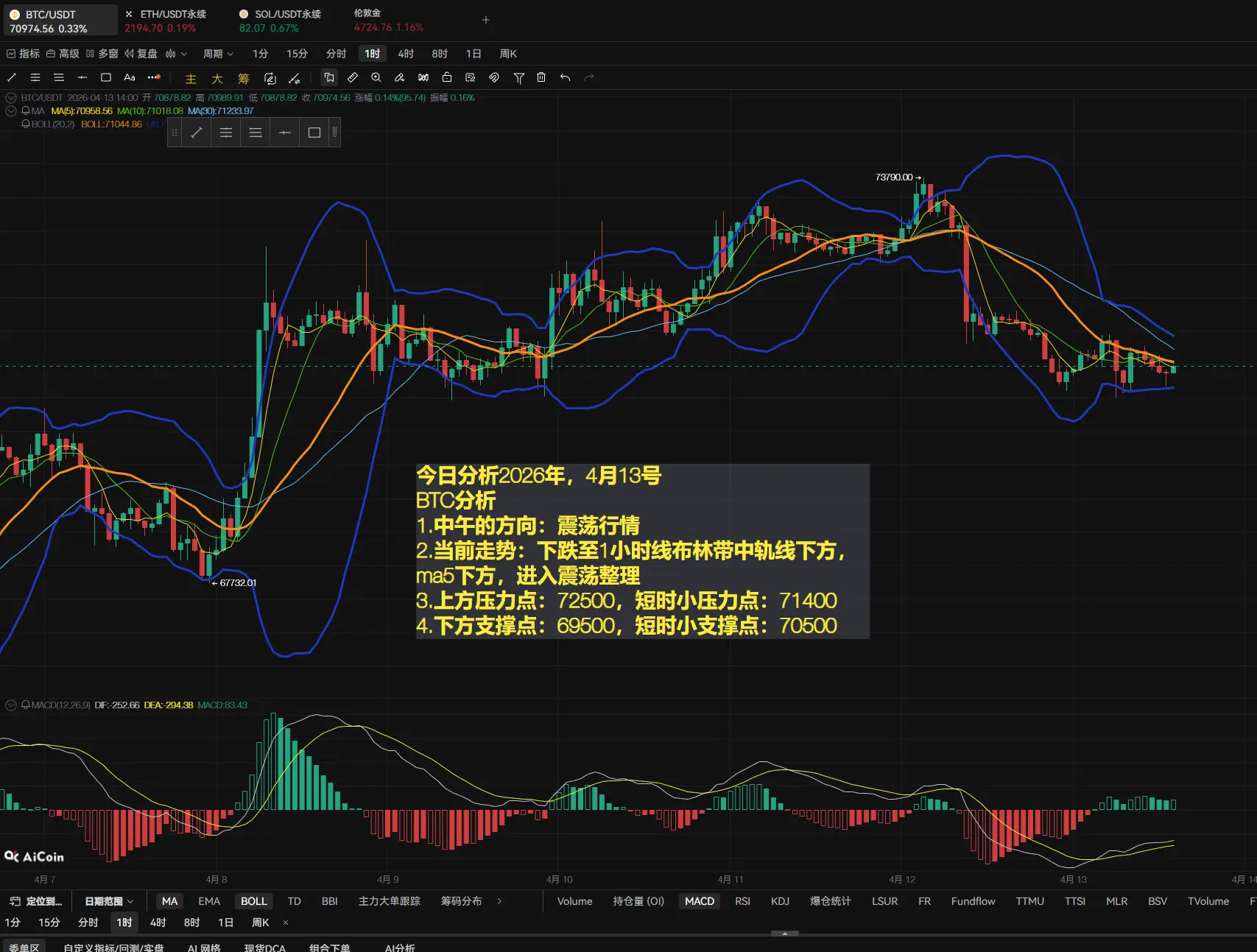This screenshot has height=952, width=1257.
Task: Click the 多窗 multi-window button
Action: 102,54
